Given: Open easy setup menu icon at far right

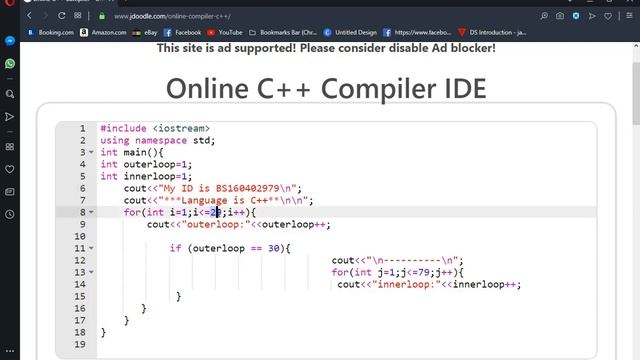Looking at the screenshot, I should [629, 16].
